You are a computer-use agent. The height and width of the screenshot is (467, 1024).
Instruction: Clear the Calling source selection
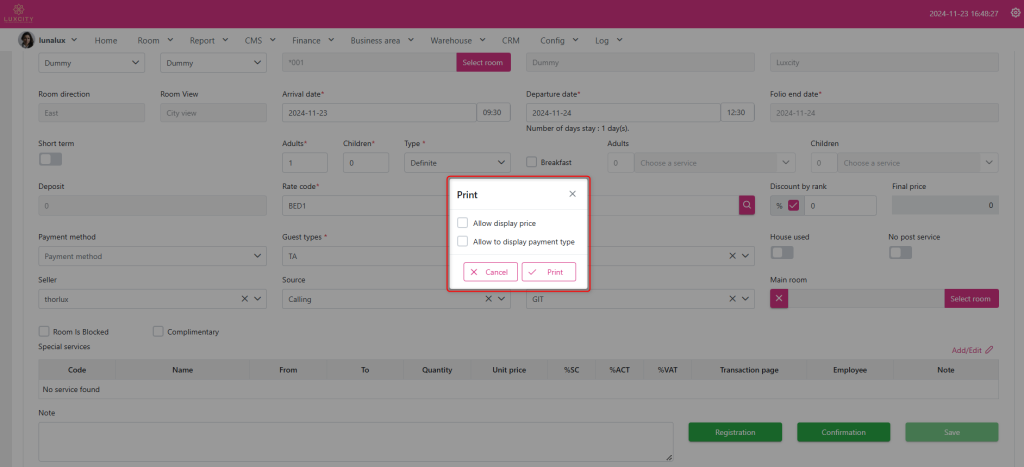pos(489,299)
